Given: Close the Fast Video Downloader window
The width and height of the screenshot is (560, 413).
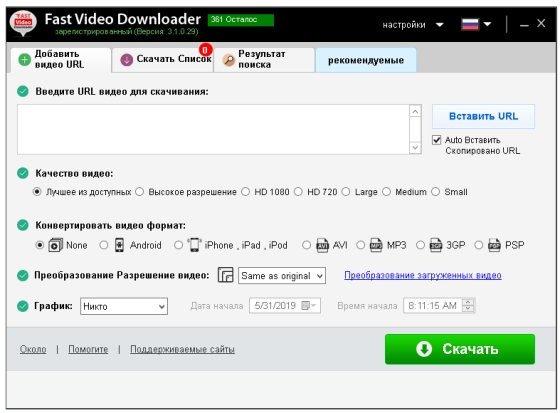Looking at the screenshot, I should (x=541, y=24).
